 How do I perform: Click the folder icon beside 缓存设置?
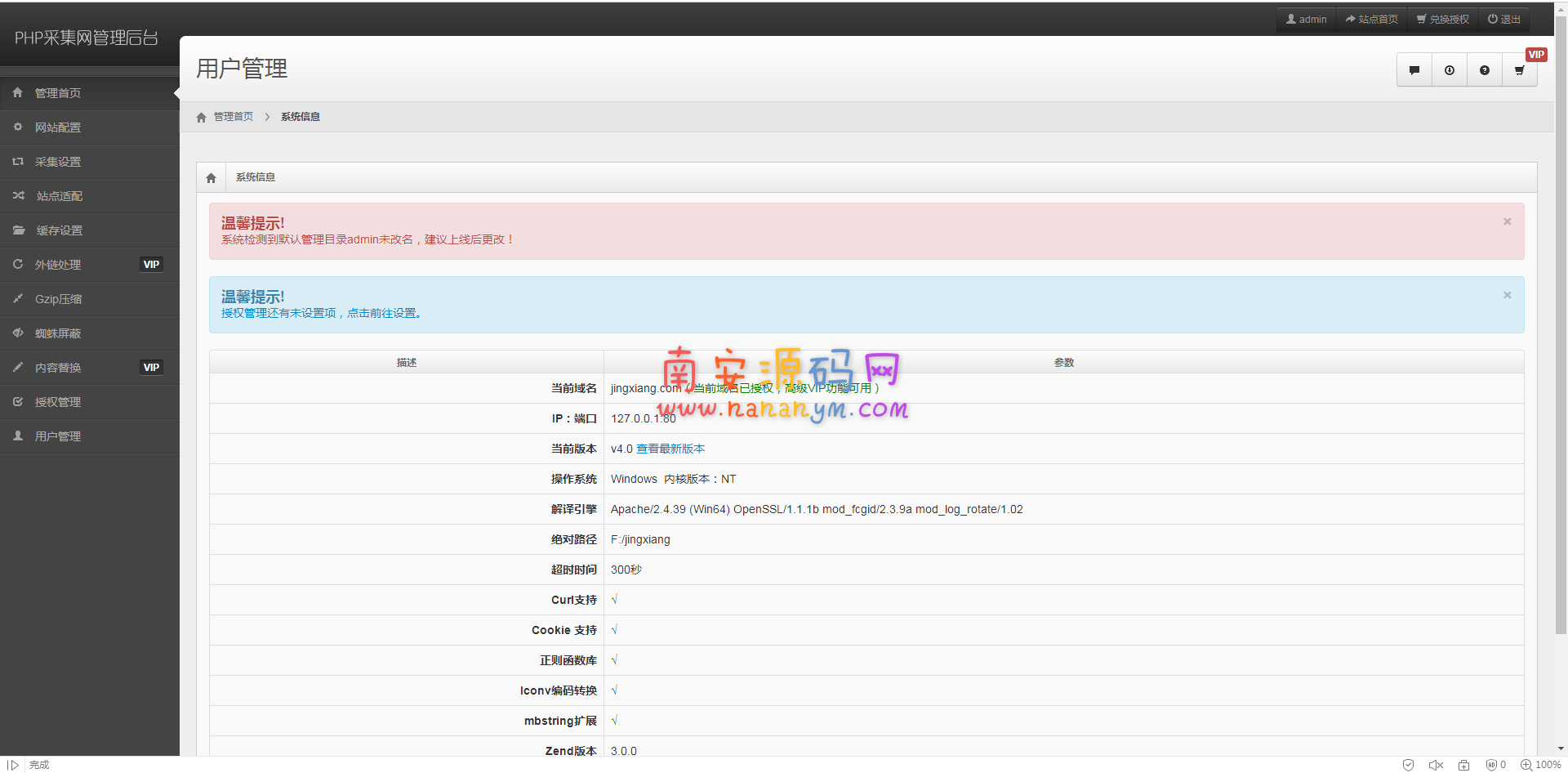click(x=18, y=230)
